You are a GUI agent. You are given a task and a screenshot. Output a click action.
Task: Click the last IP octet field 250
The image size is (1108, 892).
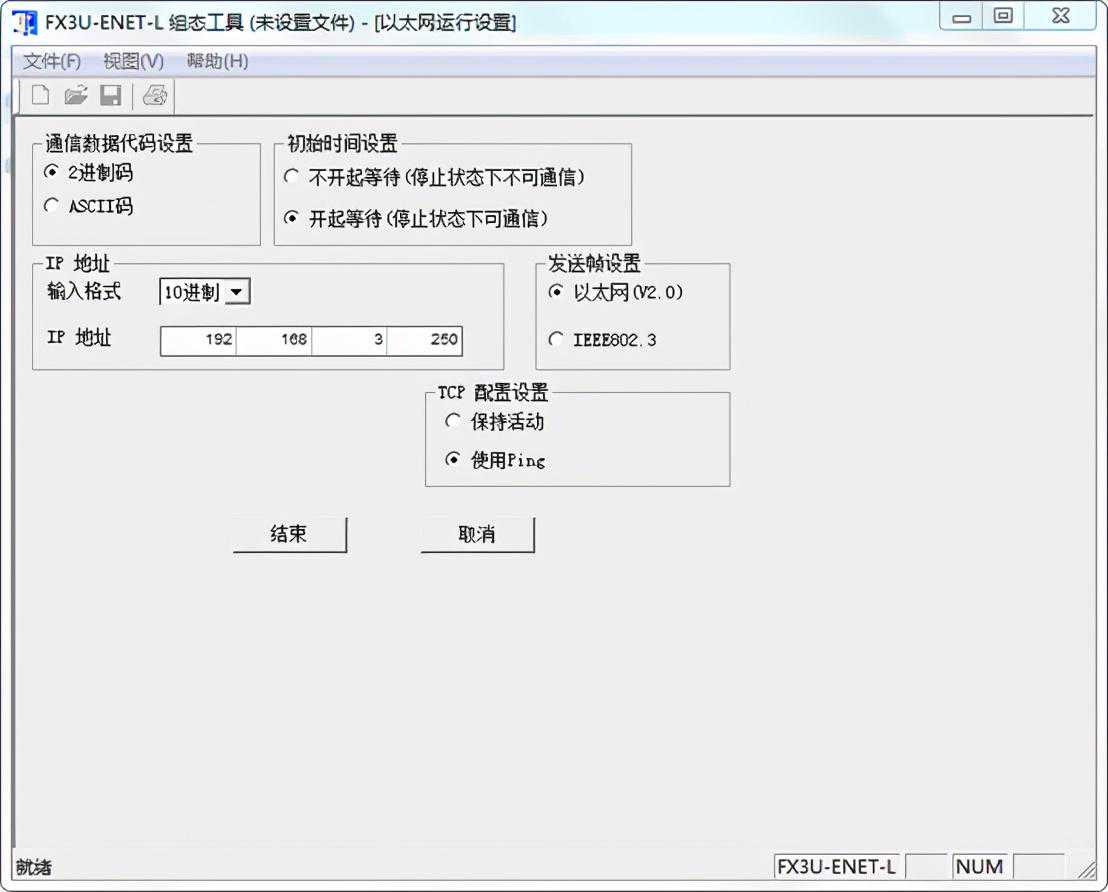click(425, 340)
